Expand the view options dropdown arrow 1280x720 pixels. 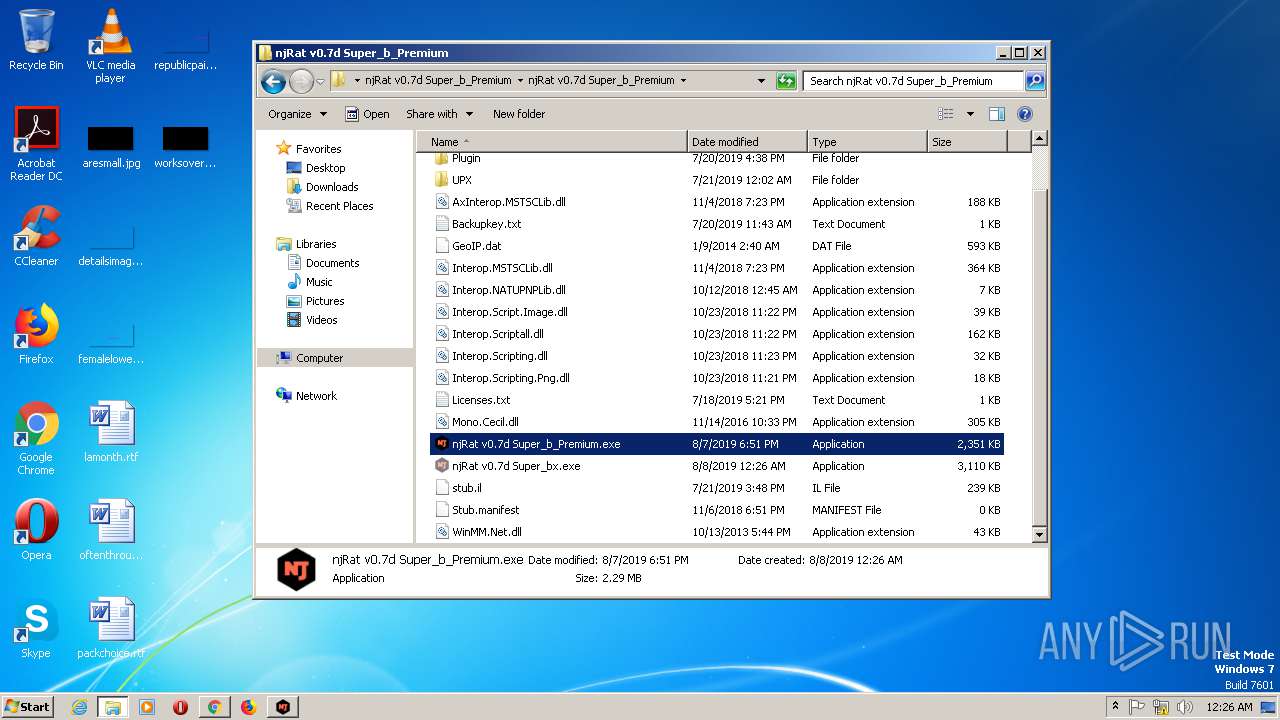[x=969, y=114]
